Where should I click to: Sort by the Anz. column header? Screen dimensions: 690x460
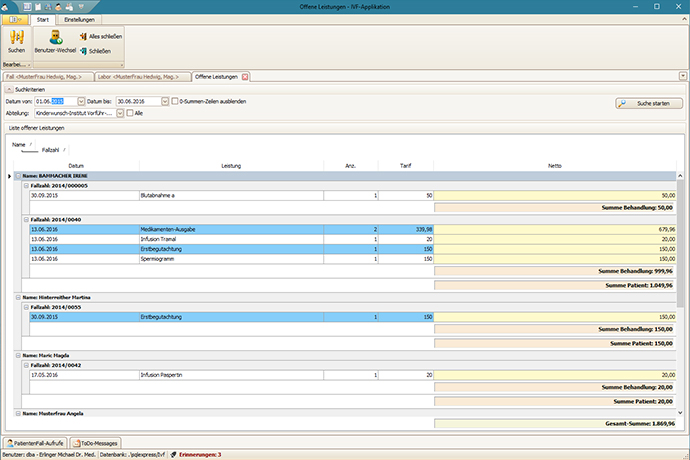[x=351, y=166]
